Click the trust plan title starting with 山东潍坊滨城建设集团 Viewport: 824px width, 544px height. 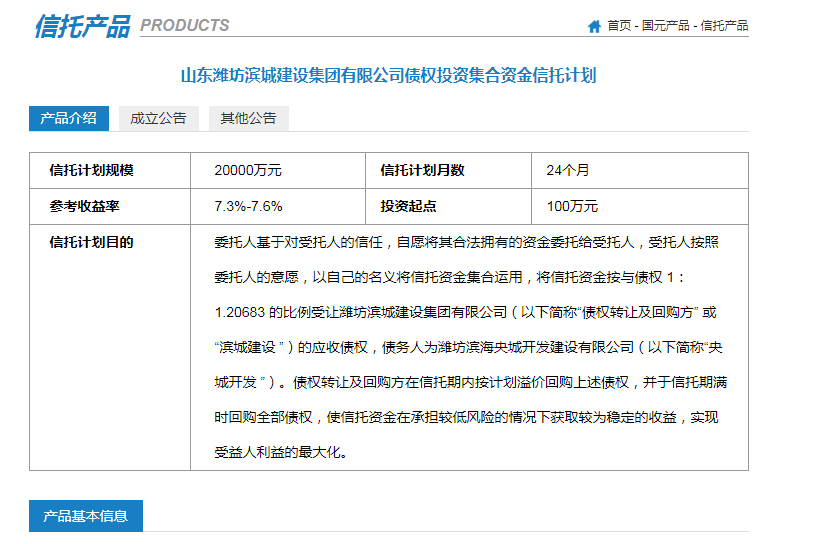click(388, 75)
